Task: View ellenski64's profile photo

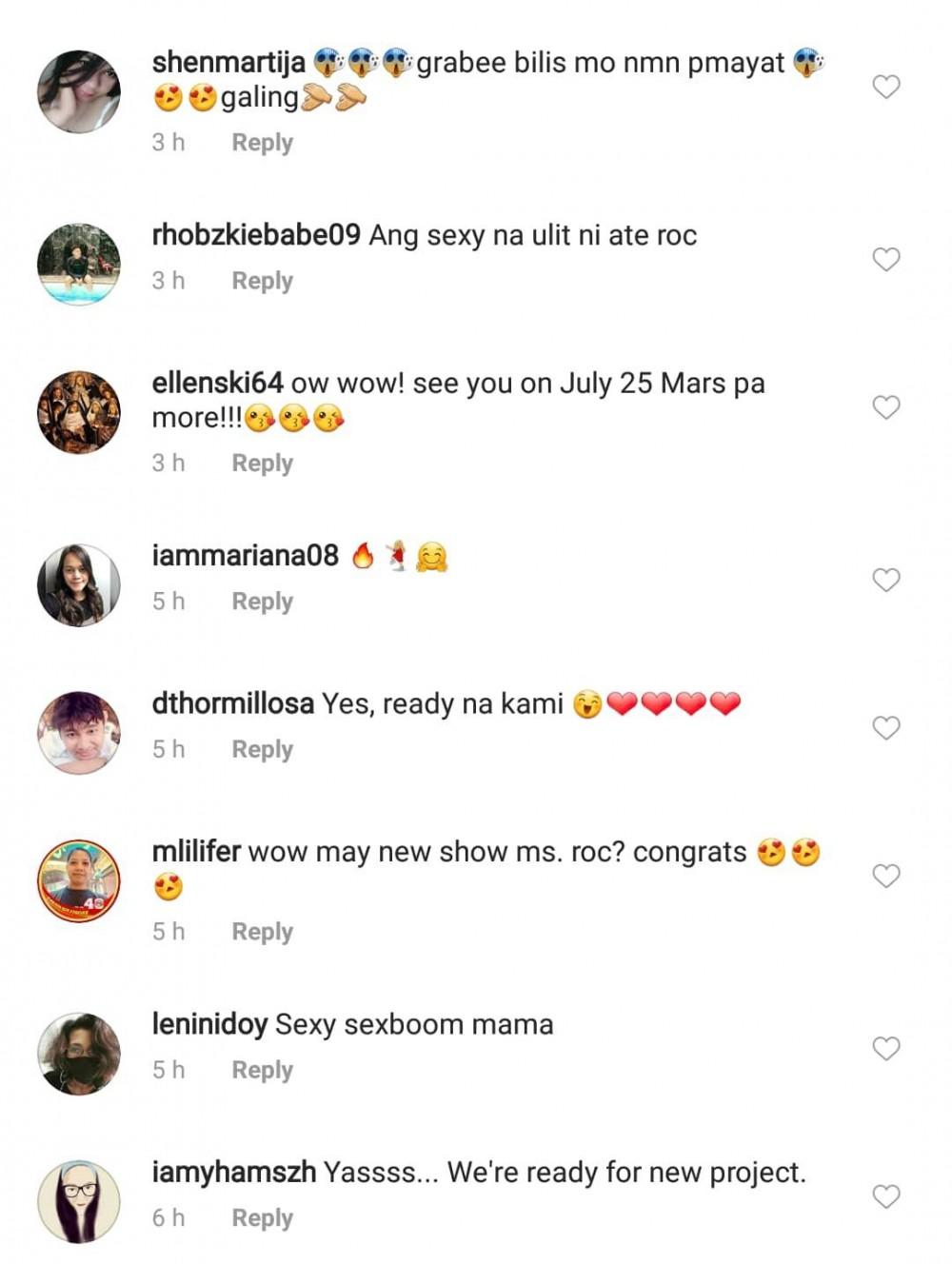Action: [79, 412]
